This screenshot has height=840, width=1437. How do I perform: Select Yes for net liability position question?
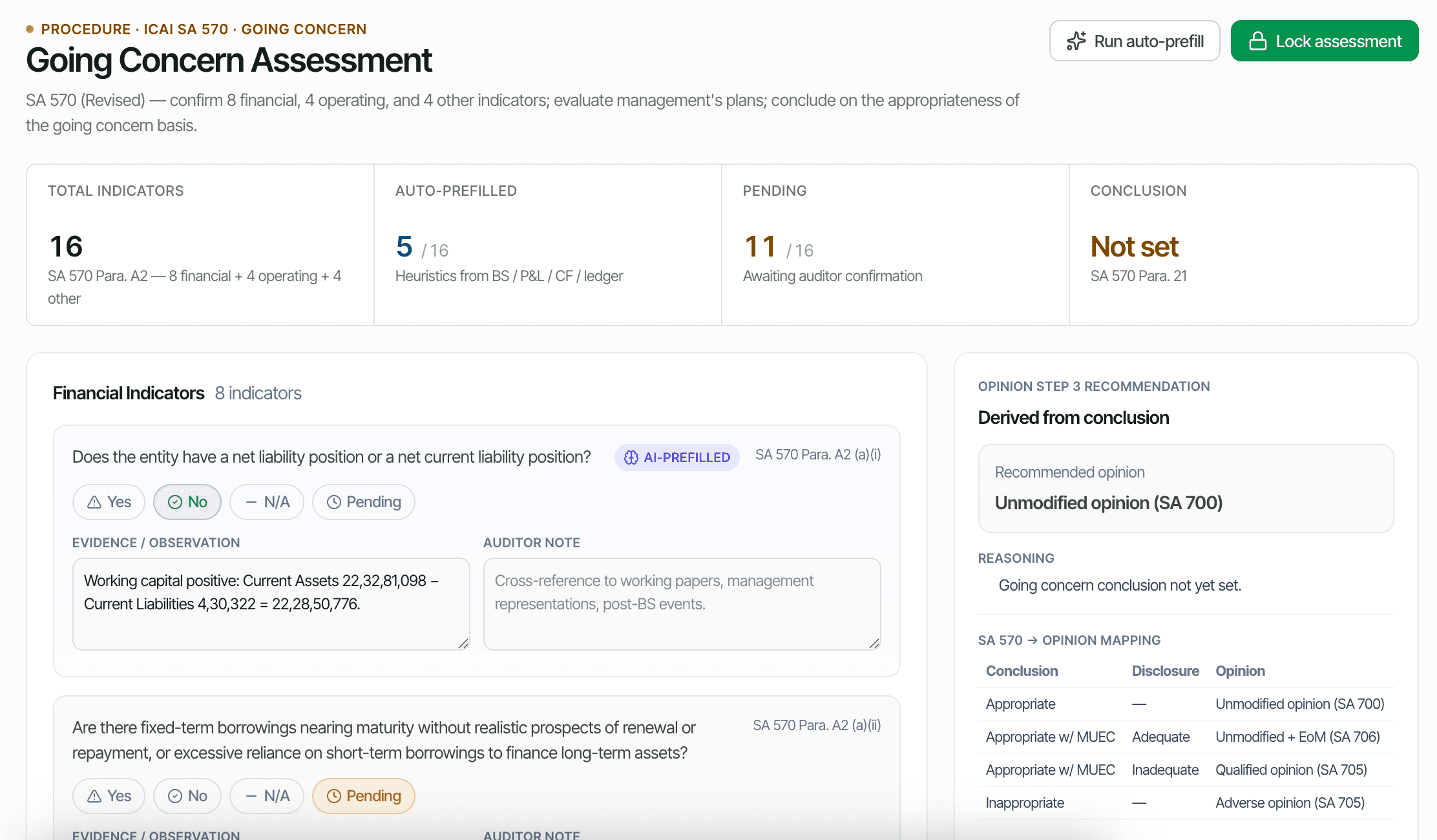pyautogui.click(x=109, y=502)
